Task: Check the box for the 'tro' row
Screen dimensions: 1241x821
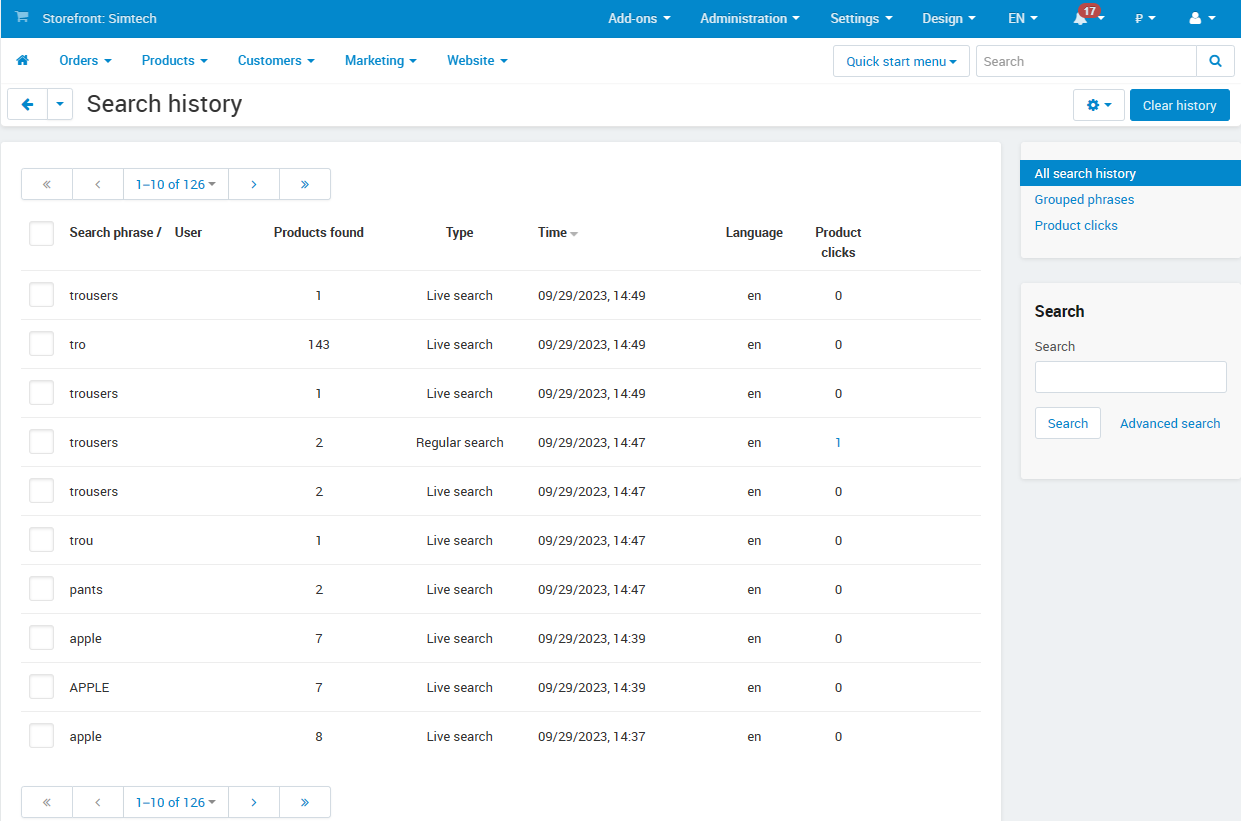Action: 41,344
